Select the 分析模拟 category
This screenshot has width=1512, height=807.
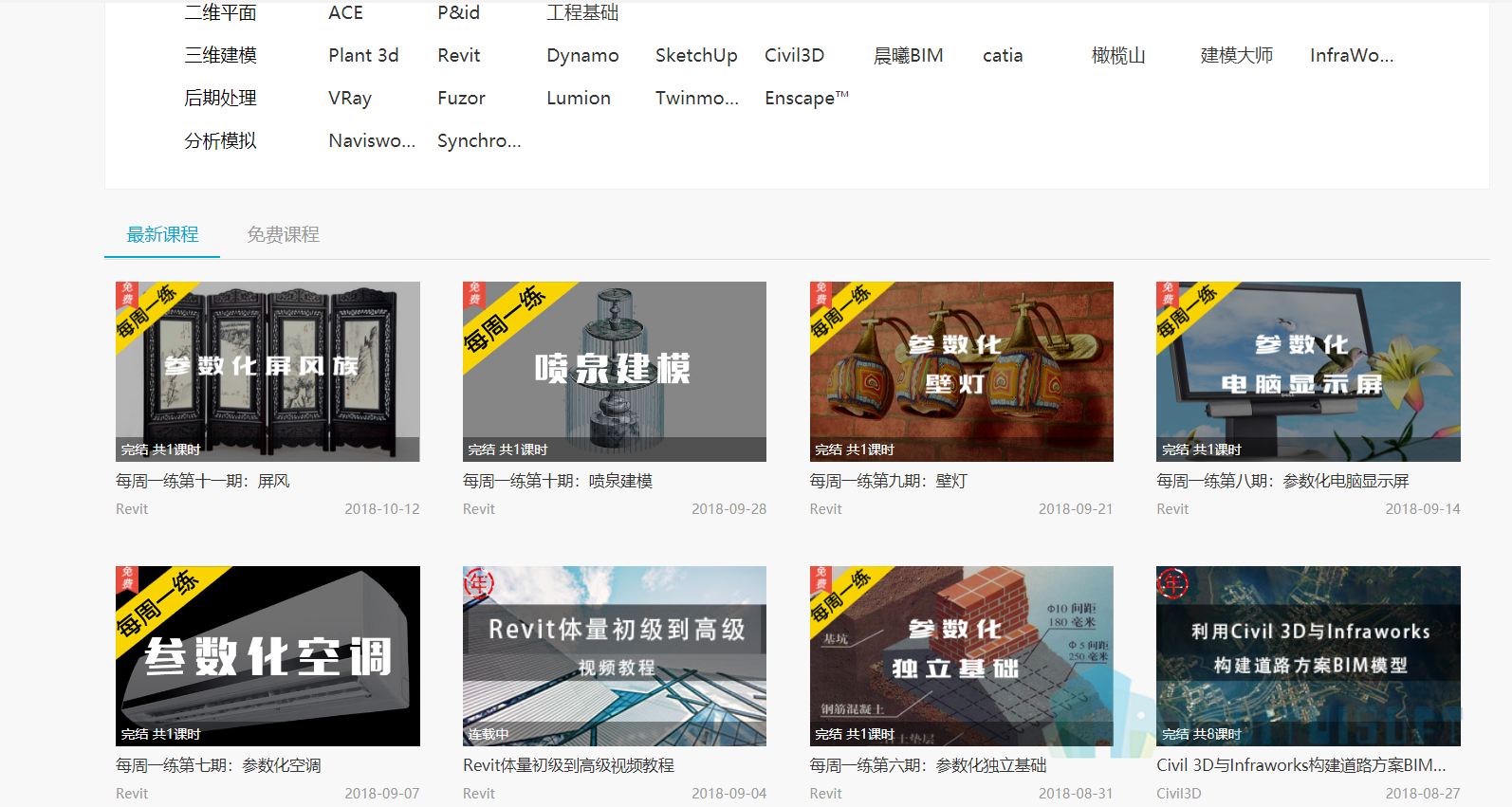click(220, 140)
